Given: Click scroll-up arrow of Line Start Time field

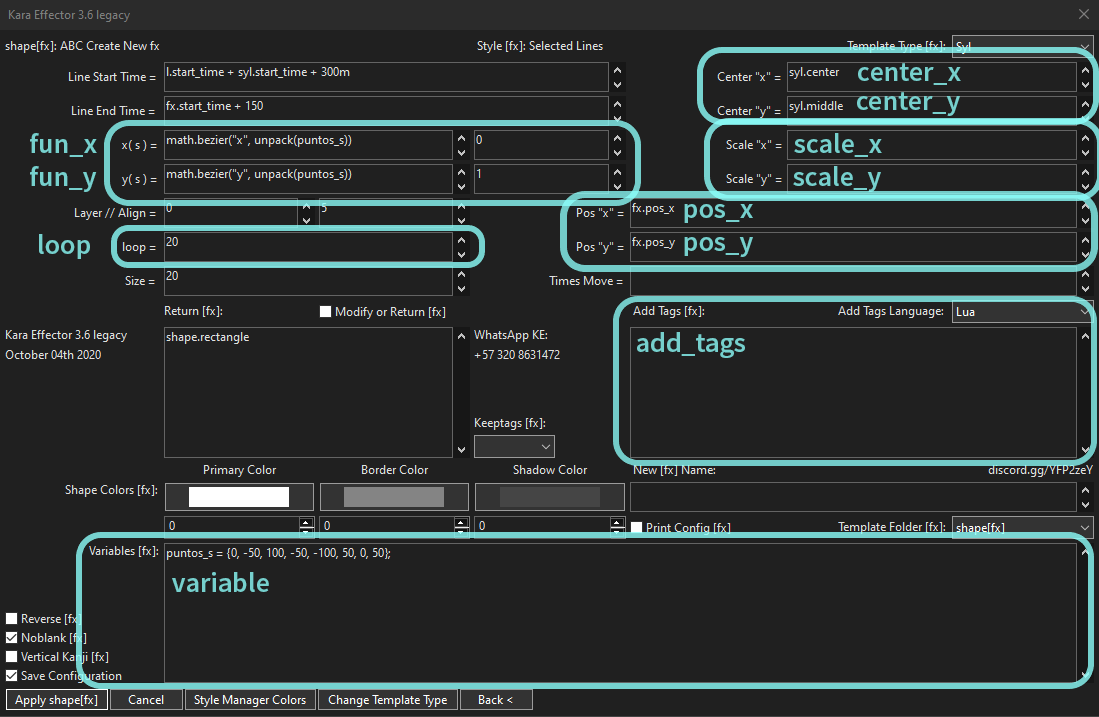Looking at the screenshot, I should (617, 70).
